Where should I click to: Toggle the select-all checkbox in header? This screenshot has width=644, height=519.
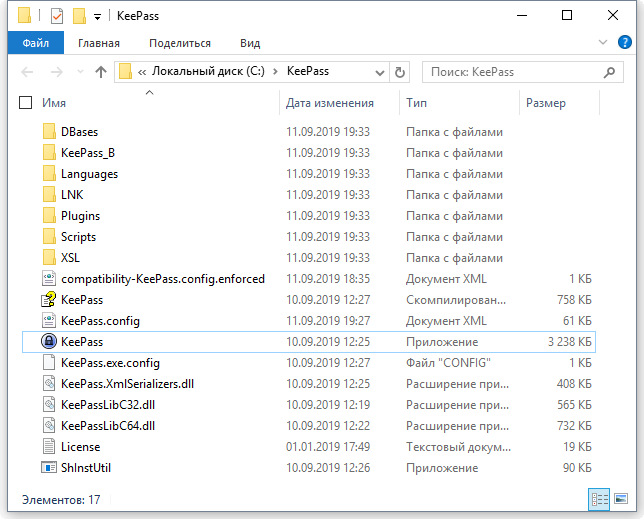[26, 103]
